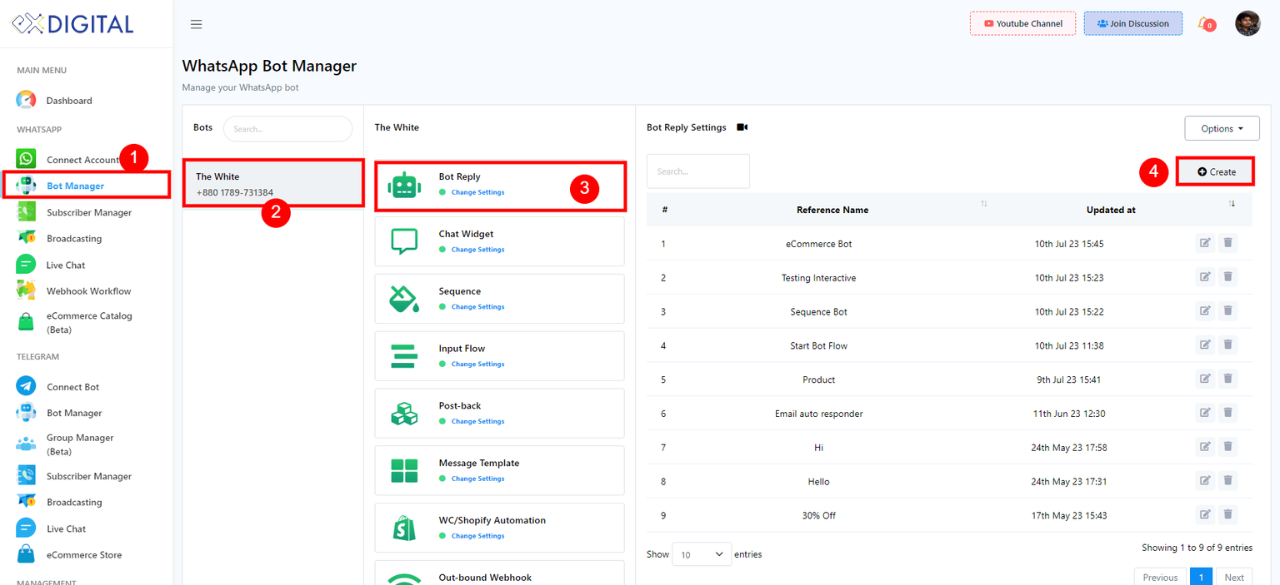Click the Youtube Channel button
1280x585 pixels.
click(x=1023, y=23)
